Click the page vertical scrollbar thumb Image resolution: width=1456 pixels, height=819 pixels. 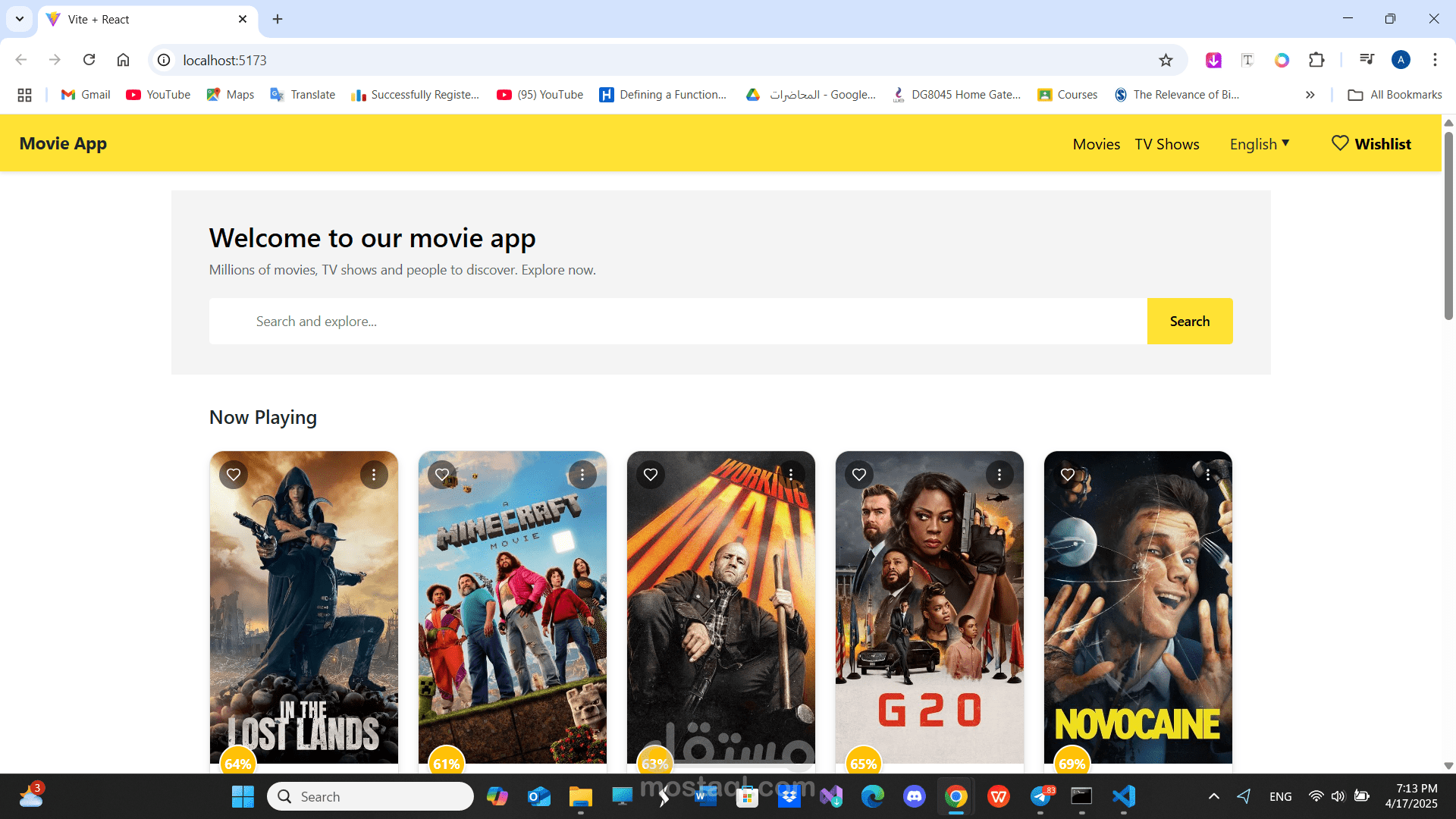(1448, 226)
